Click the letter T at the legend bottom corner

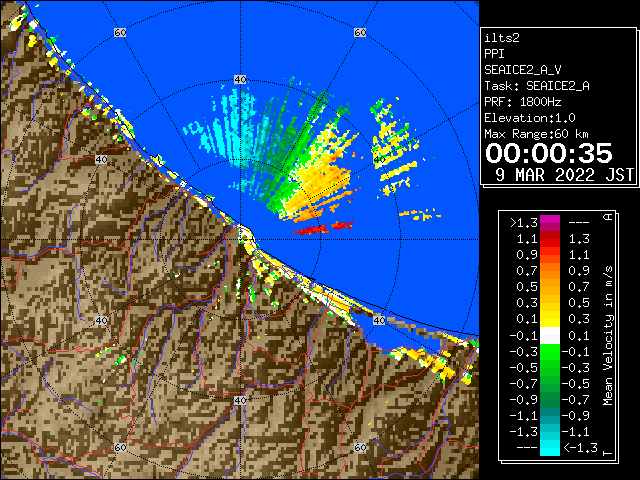[608, 453]
